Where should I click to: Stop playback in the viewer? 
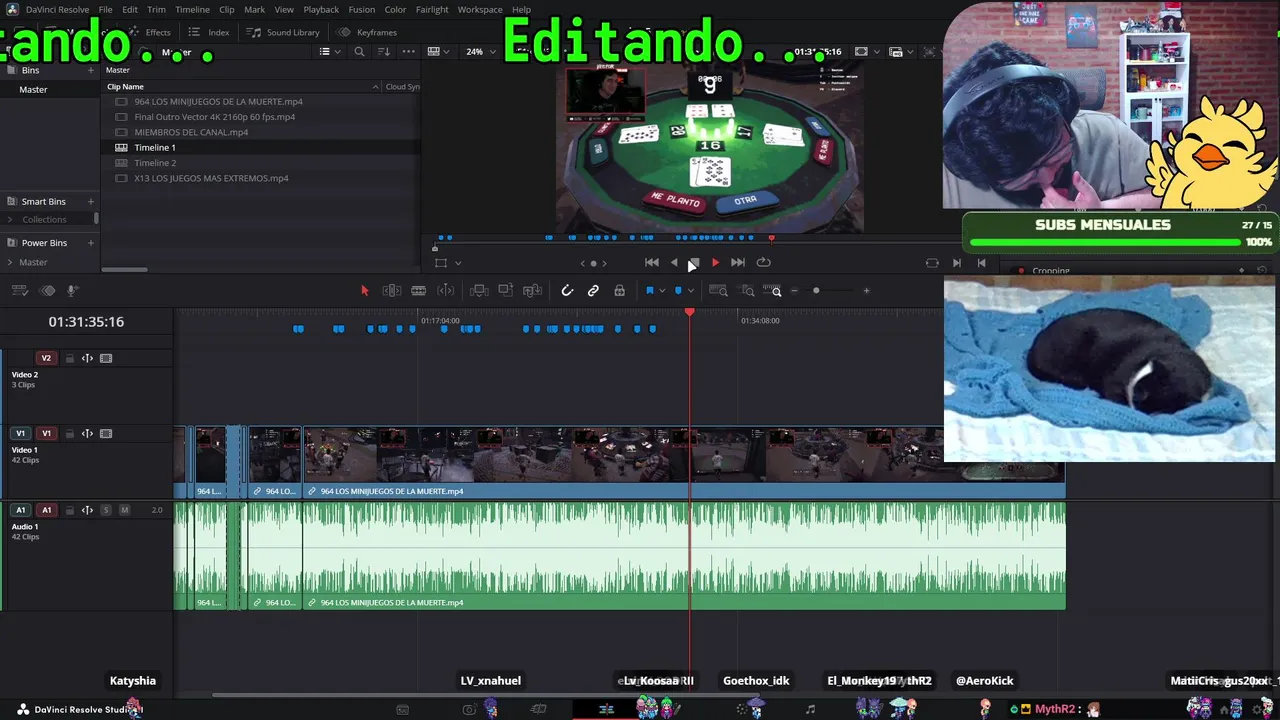point(694,262)
